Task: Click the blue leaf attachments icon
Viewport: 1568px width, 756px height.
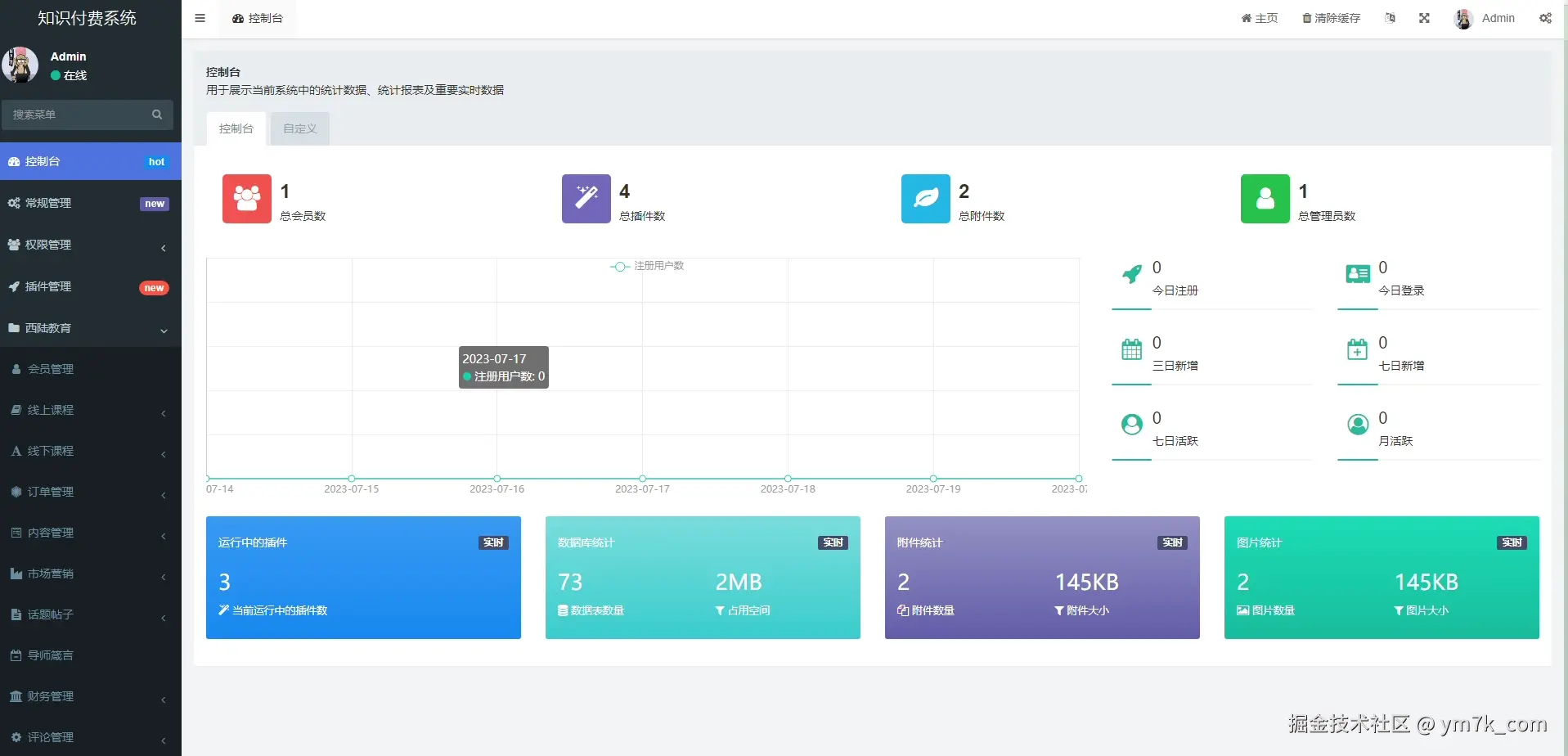Action: tap(926, 199)
